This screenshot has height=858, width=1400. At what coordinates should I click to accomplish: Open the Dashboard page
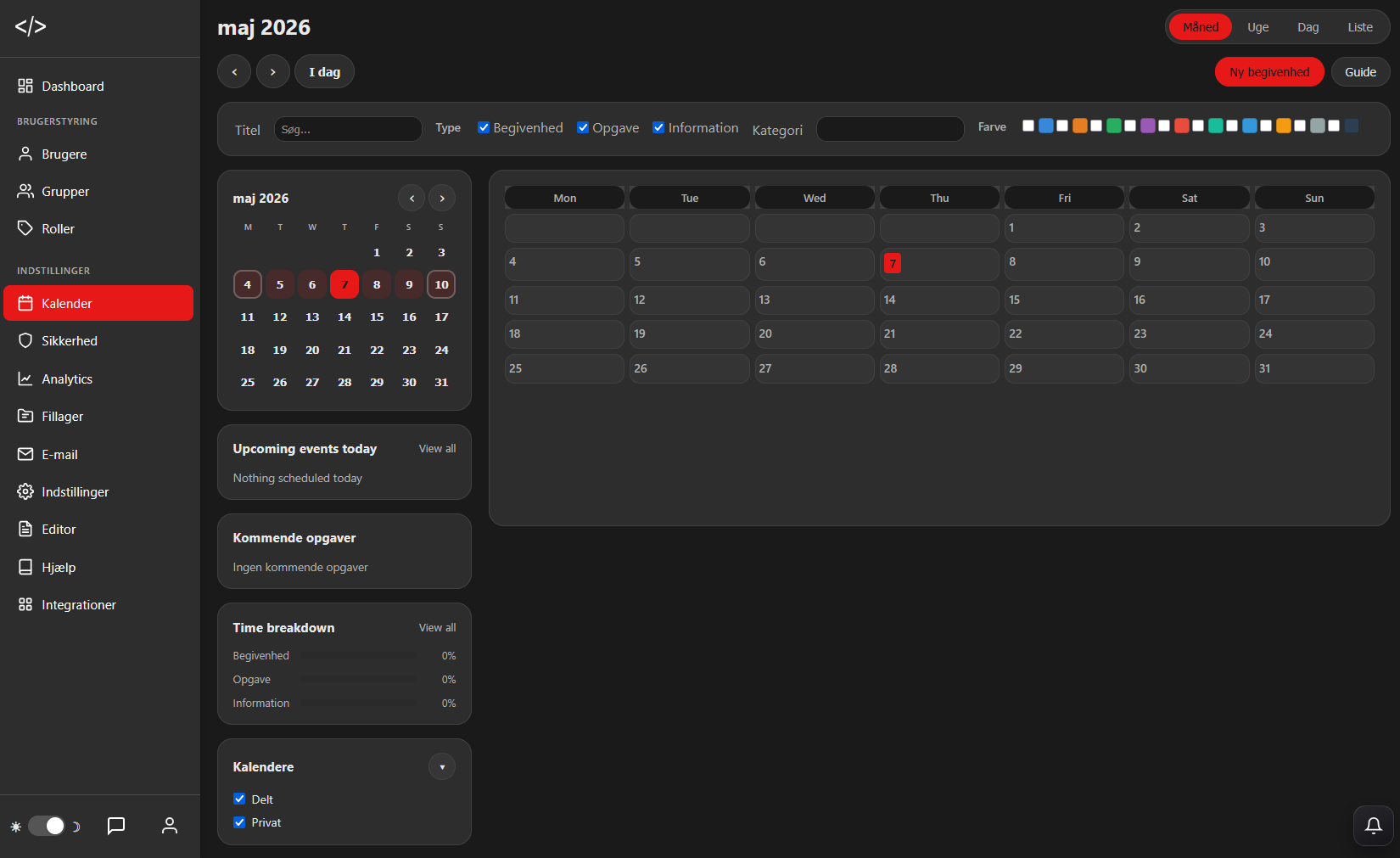coord(100,86)
